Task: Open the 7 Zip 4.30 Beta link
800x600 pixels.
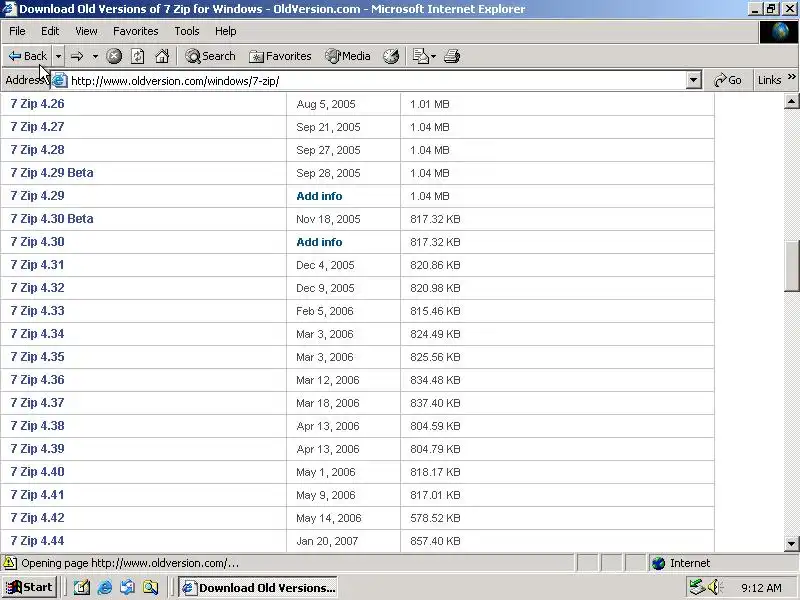Action: 52,218
